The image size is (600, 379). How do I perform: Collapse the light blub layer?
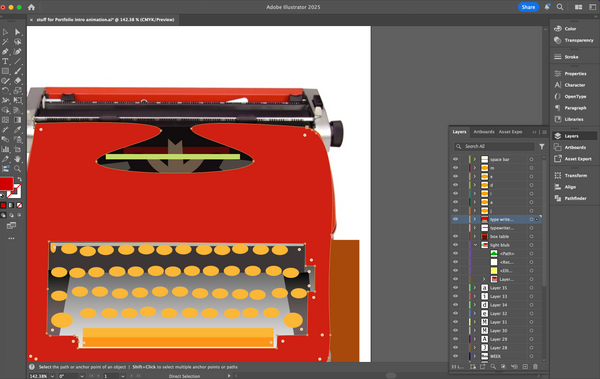click(475, 245)
